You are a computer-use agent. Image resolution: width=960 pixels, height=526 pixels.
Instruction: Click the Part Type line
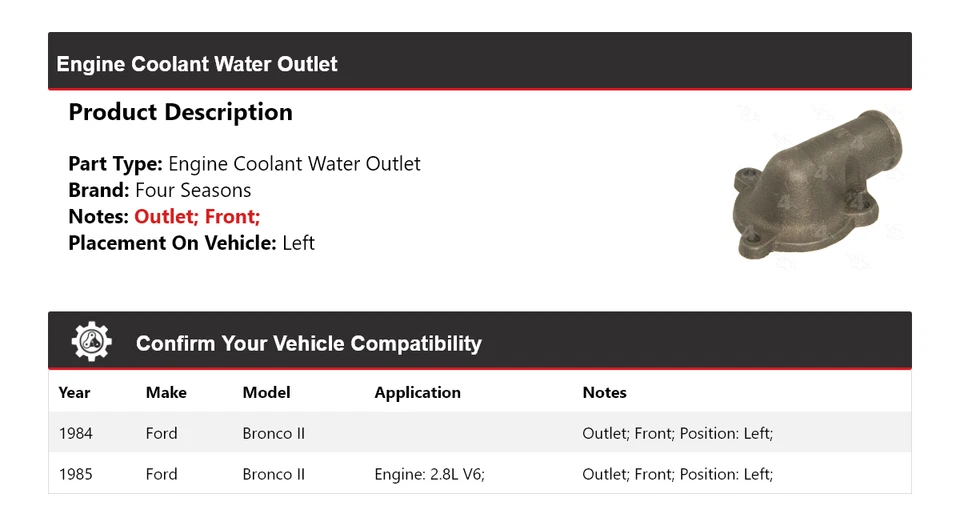click(x=244, y=164)
